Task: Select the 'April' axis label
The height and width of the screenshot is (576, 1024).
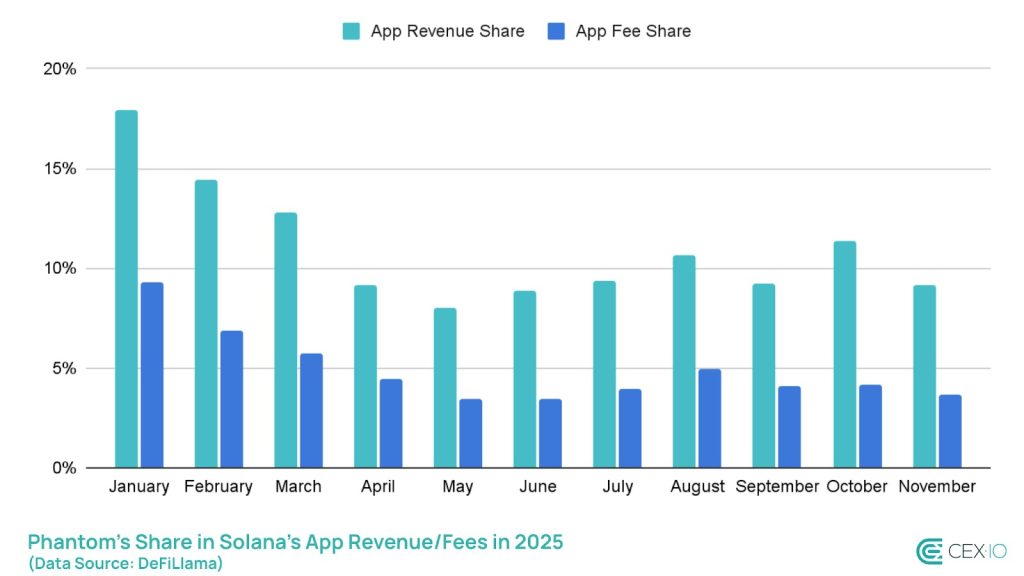Action: click(378, 487)
